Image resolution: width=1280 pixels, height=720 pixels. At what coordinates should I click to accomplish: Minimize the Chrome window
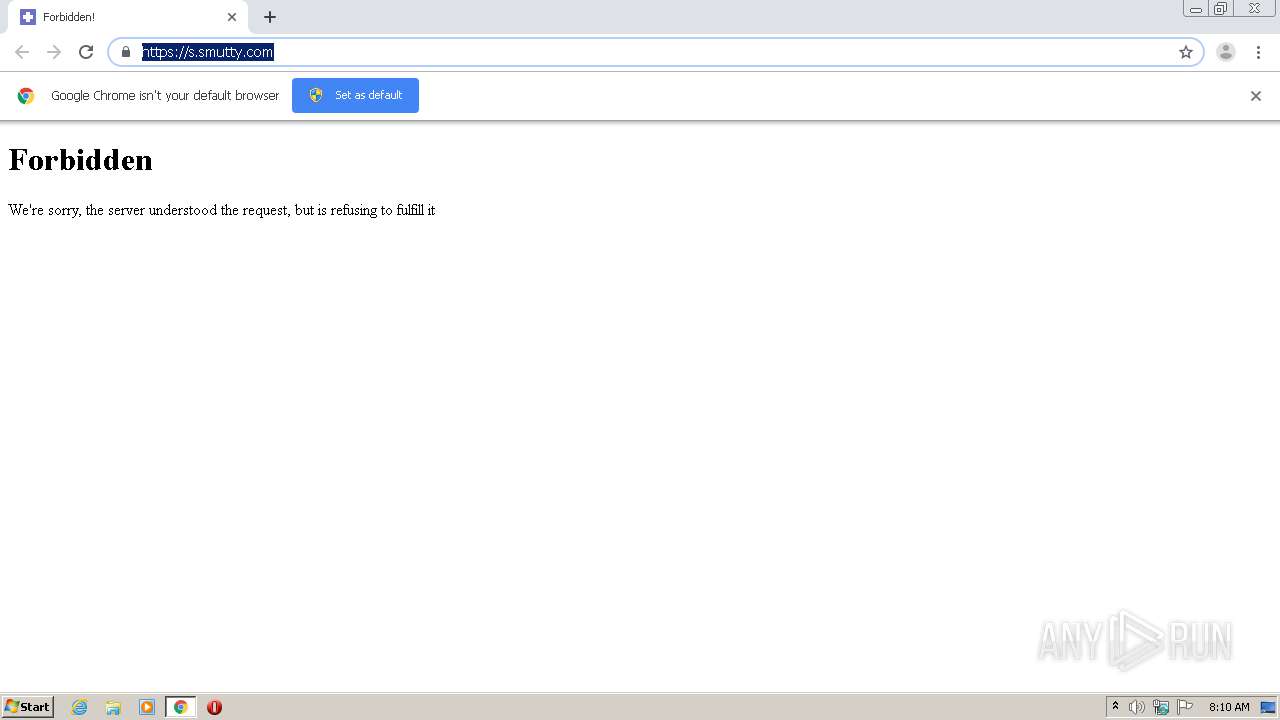pyautogui.click(x=1195, y=9)
